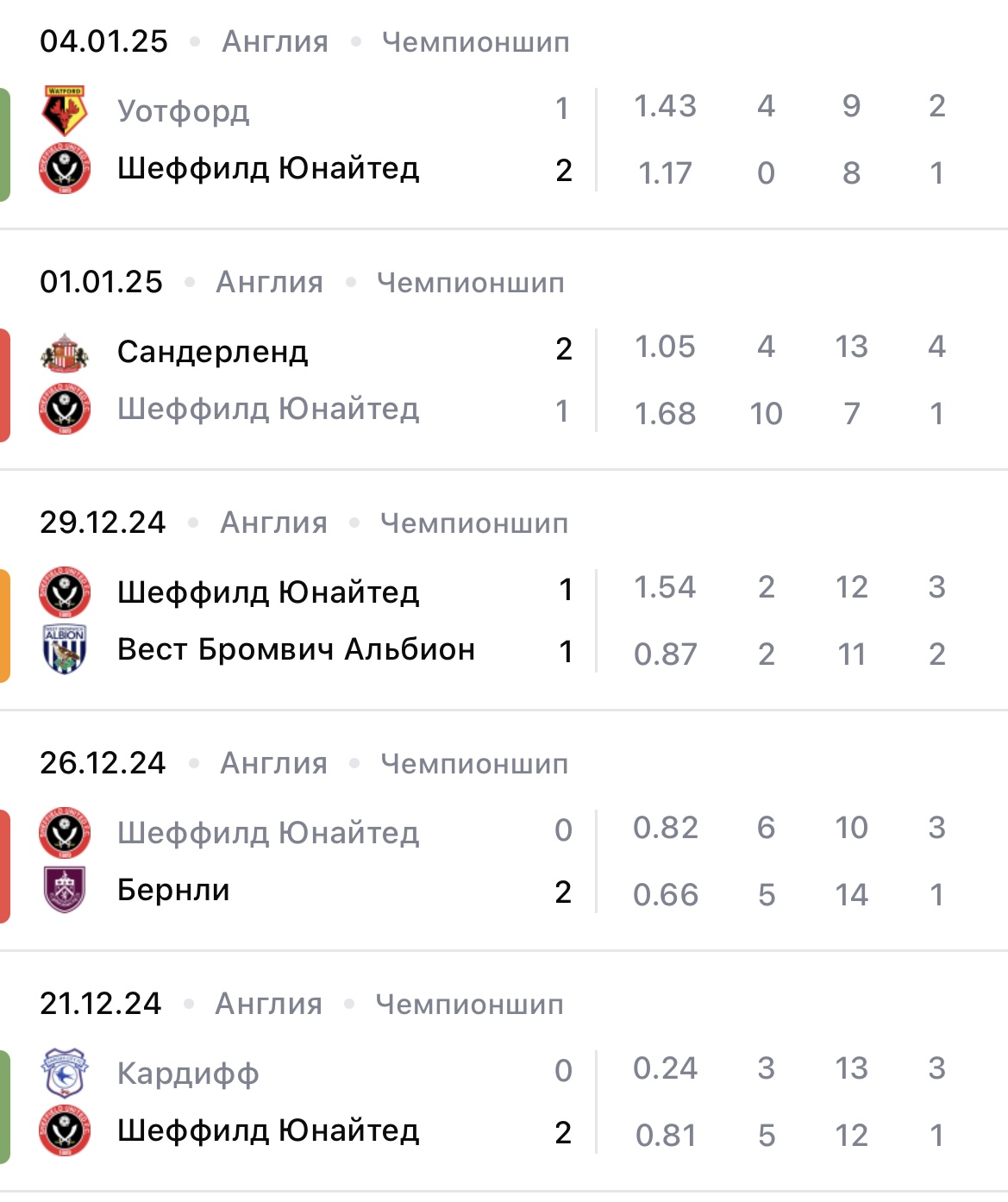This screenshot has width=1008, height=1202.
Task: Click the Cardiff club crest
Action: click(x=65, y=1074)
